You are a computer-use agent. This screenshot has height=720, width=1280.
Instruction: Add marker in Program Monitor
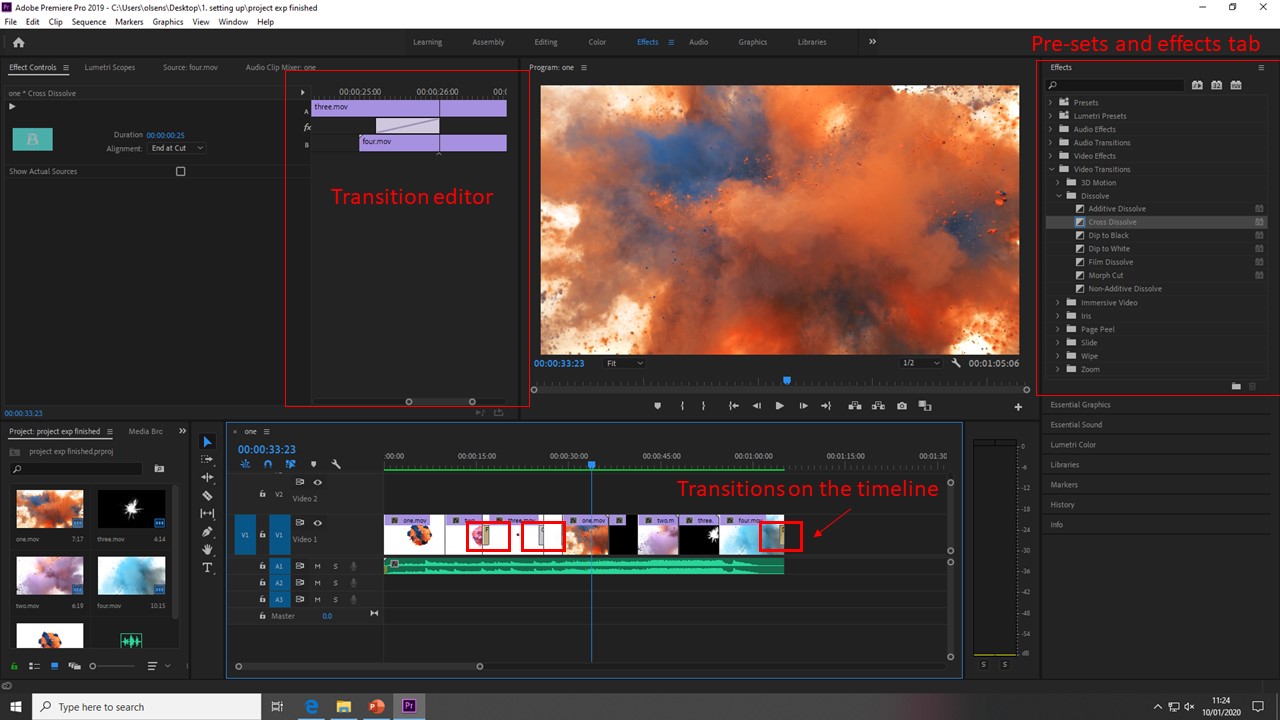coord(657,406)
